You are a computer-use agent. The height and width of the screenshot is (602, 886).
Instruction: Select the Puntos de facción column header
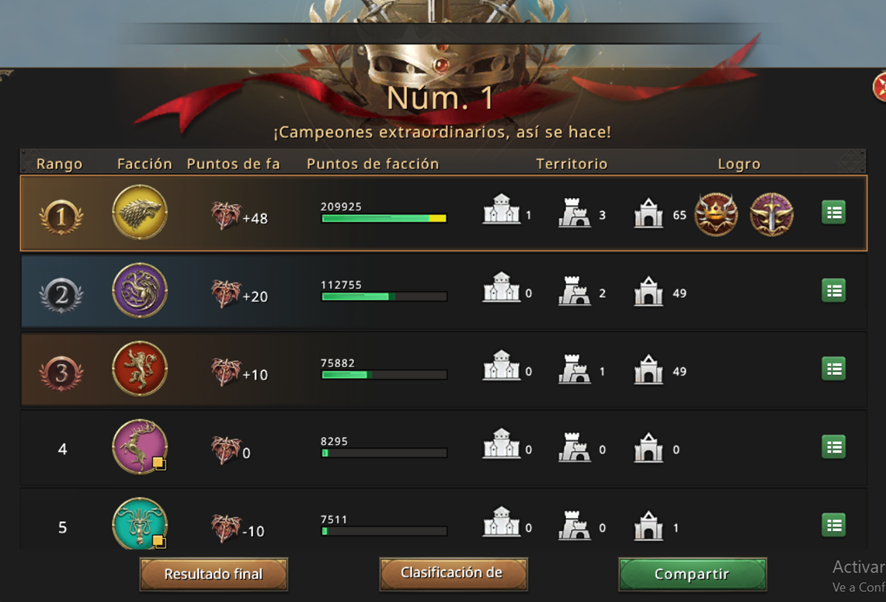pyautogui.click(x=372, y=164)
